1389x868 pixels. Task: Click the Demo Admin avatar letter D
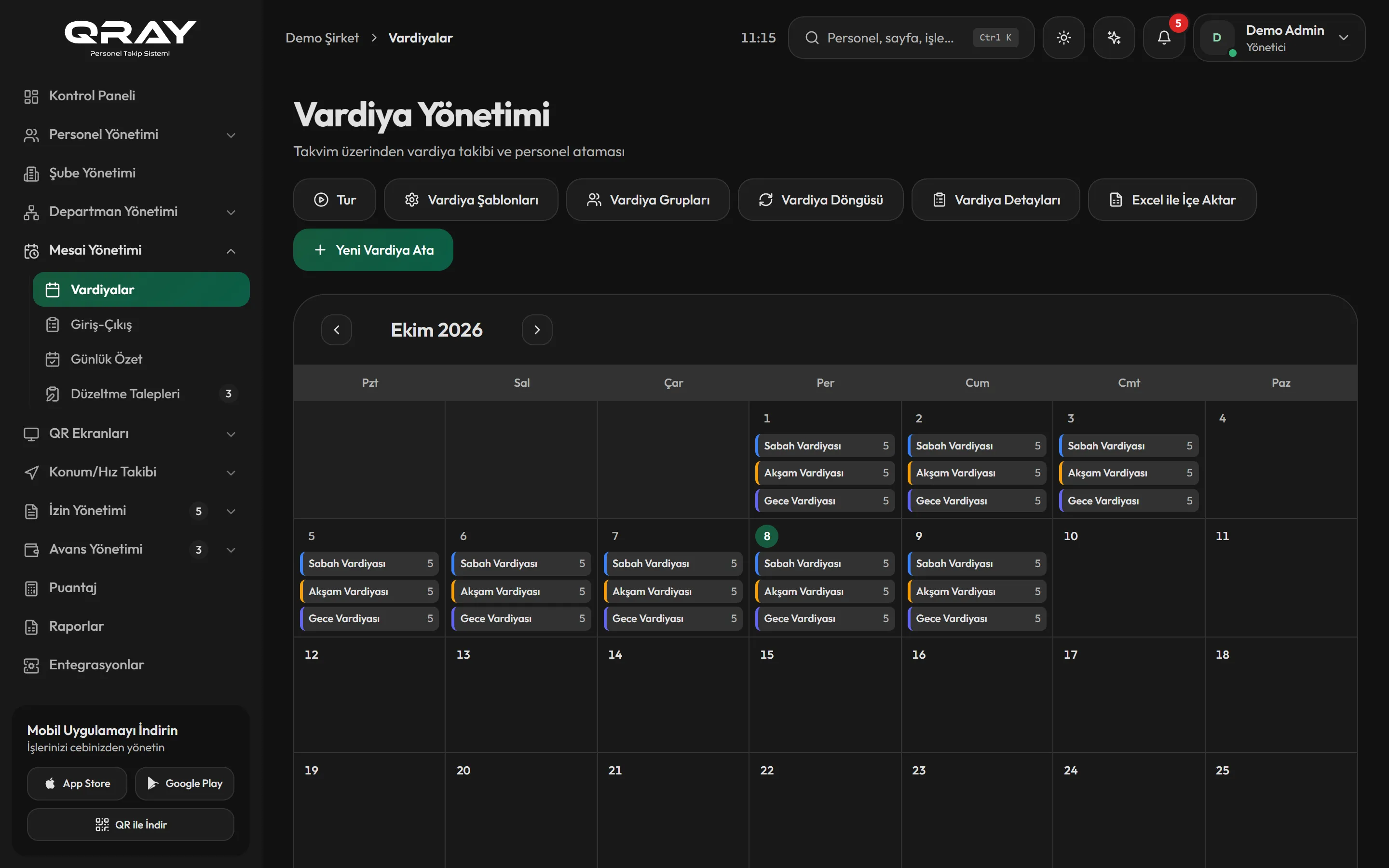(x=1216, y=38)
